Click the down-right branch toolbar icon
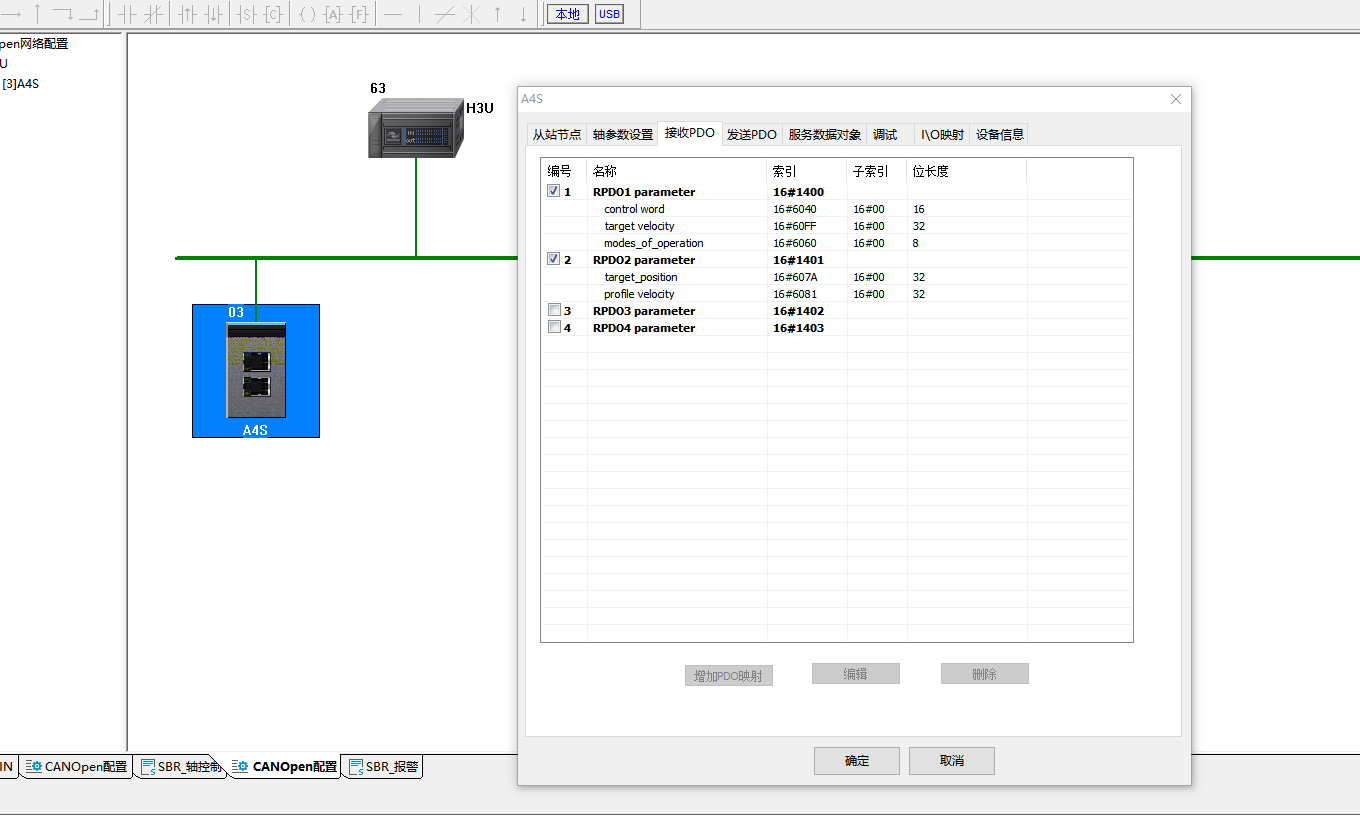This screenshot has width=1360, height=821. 62,14
